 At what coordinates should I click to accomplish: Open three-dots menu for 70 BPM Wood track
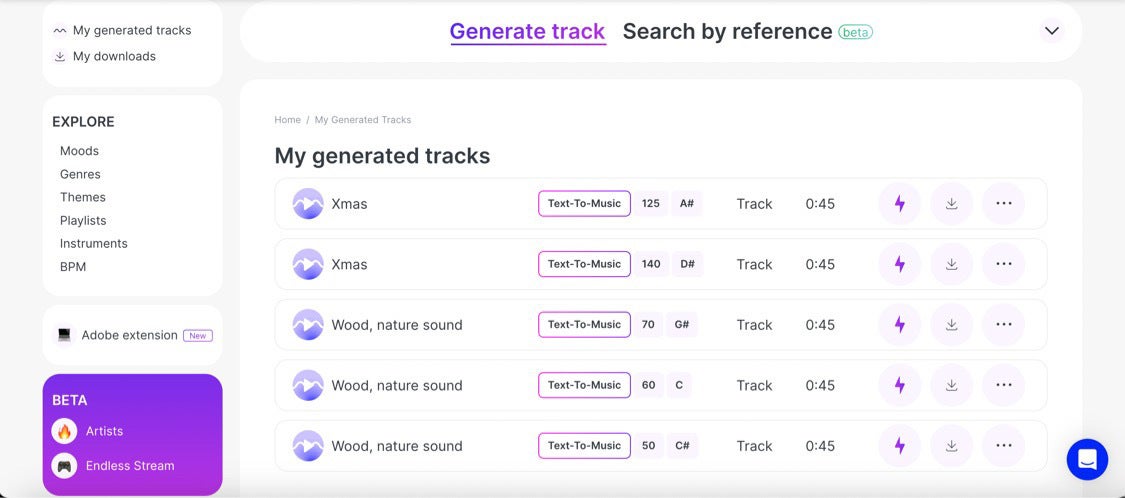pos(1003,325)
